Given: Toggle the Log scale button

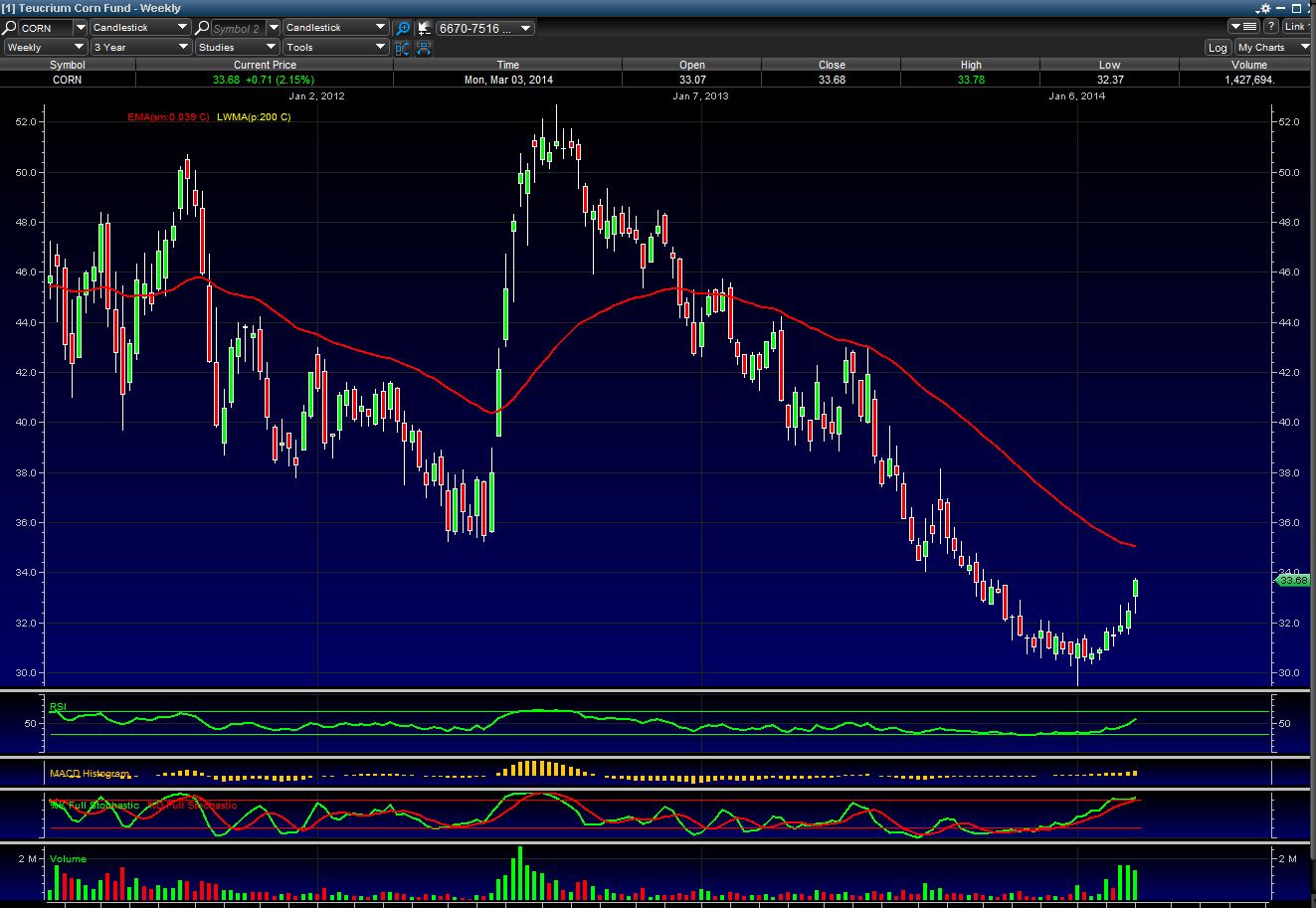Looking at the screenshot, I should click(1218, 48).
